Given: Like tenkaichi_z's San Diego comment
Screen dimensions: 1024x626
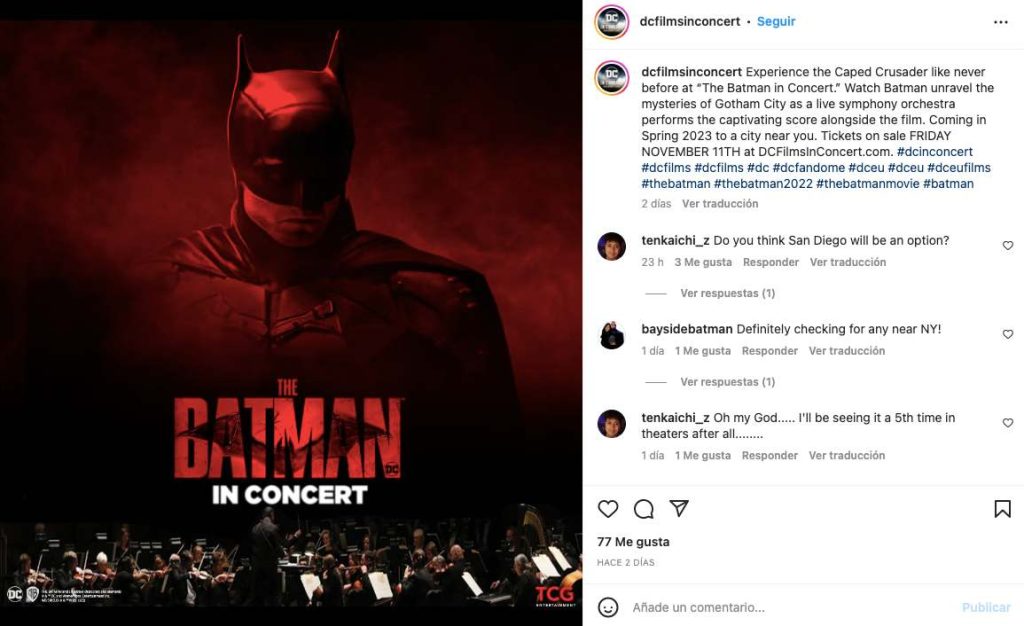Looking at the screenshot, I should click(1008, 244).
